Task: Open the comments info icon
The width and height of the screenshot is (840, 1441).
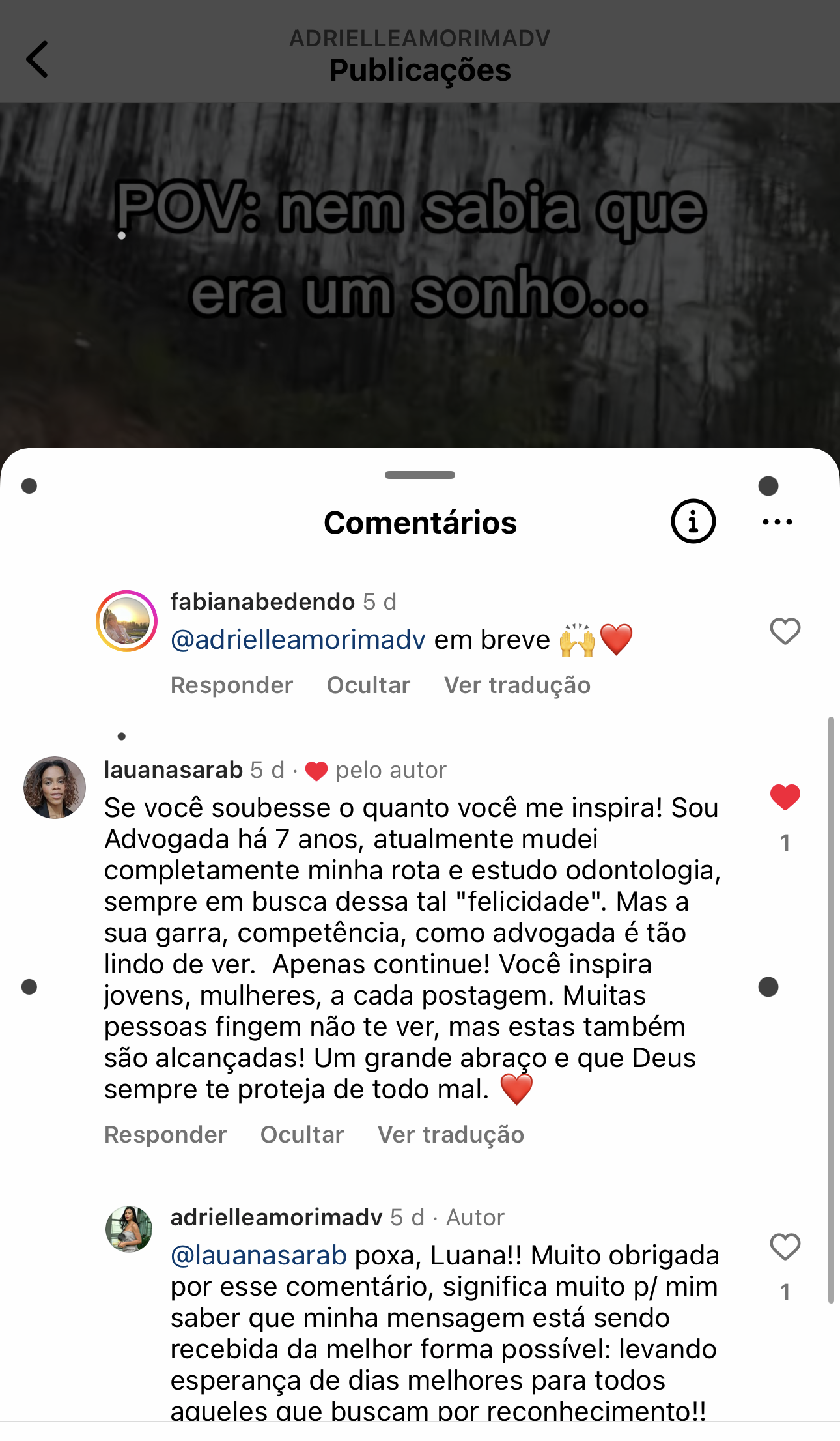Action: click(x=693, y=521)
